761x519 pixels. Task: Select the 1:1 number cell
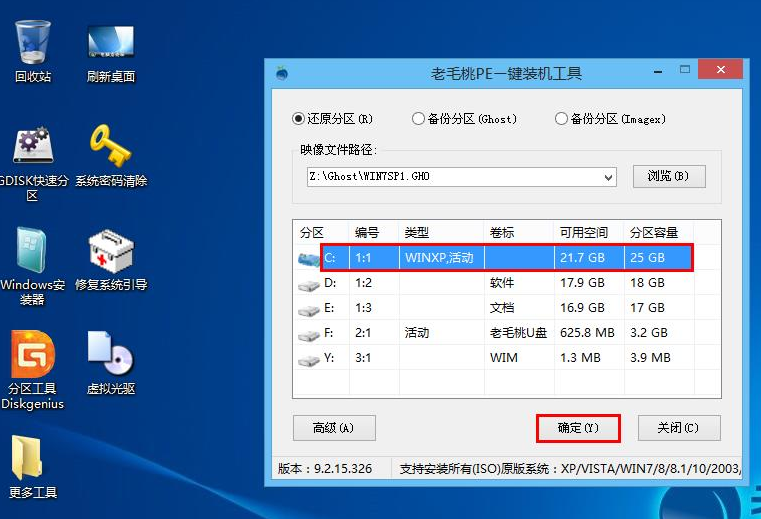[374, 257]
